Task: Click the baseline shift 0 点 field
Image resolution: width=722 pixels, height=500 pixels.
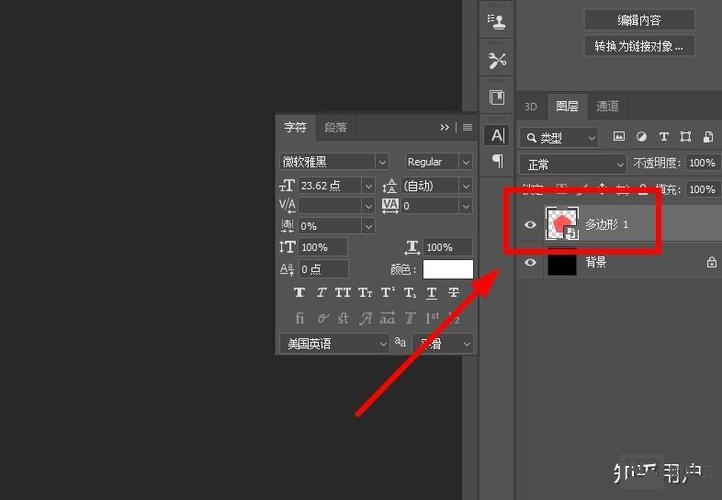Action: [323, 269]
